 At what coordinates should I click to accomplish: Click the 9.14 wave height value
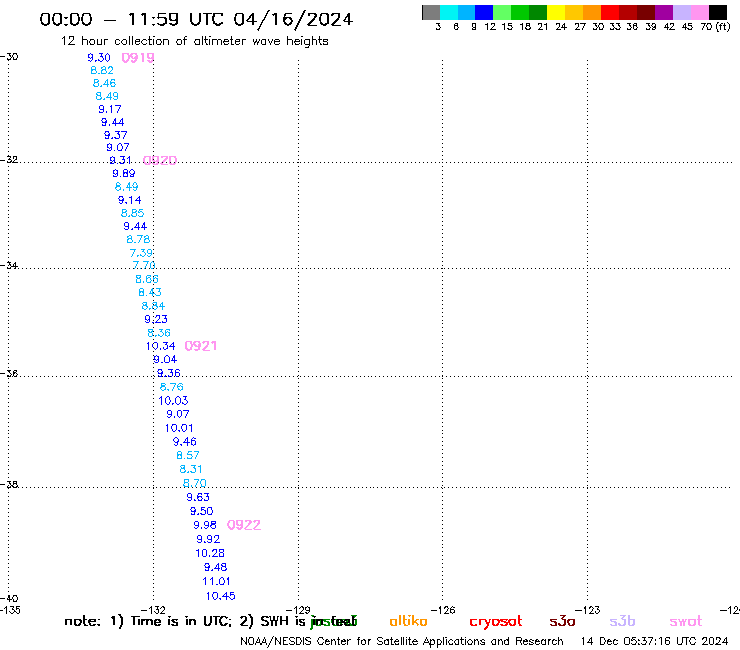(x=129, y=200)
